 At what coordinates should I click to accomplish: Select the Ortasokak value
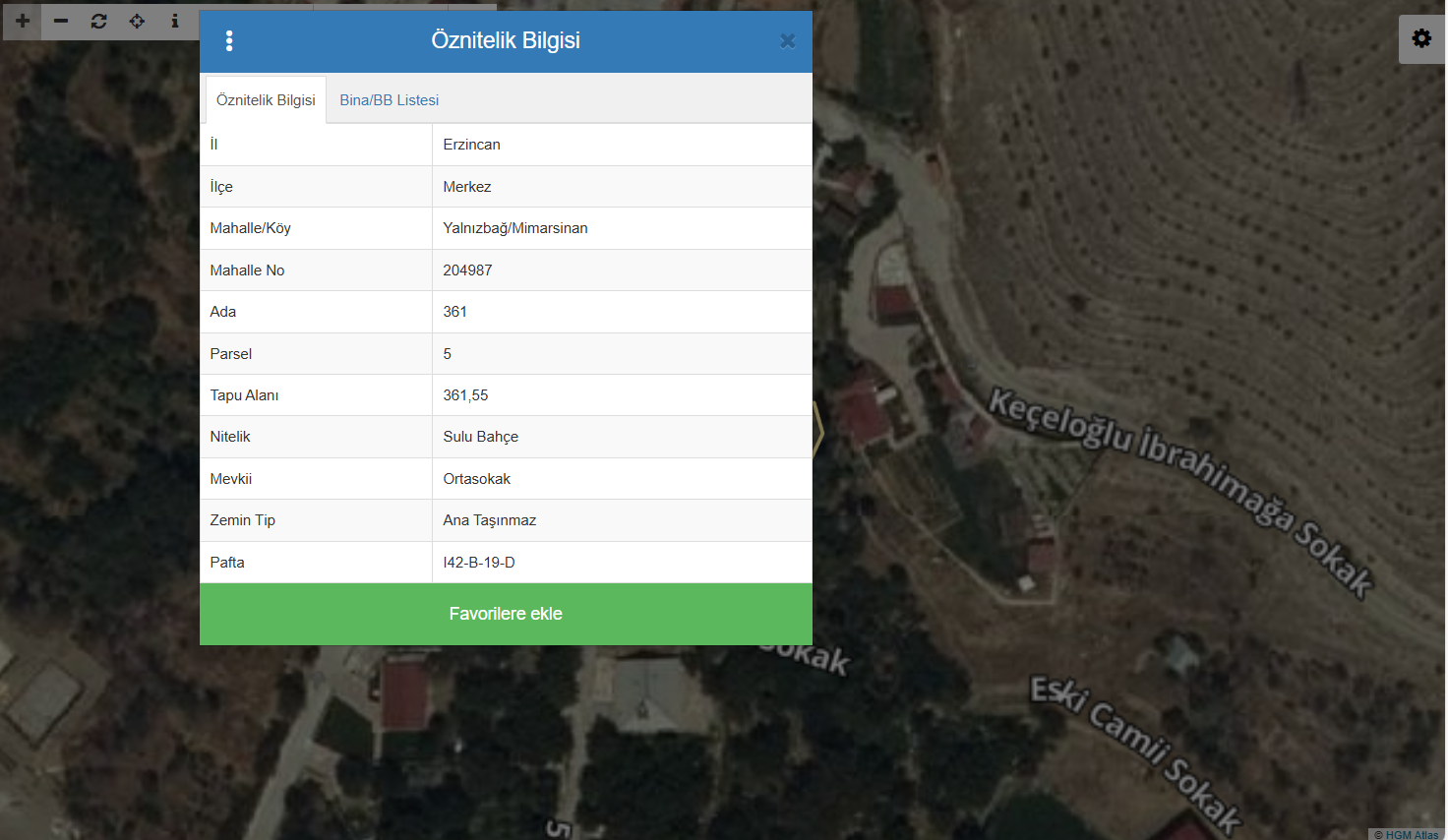point(477,479)
